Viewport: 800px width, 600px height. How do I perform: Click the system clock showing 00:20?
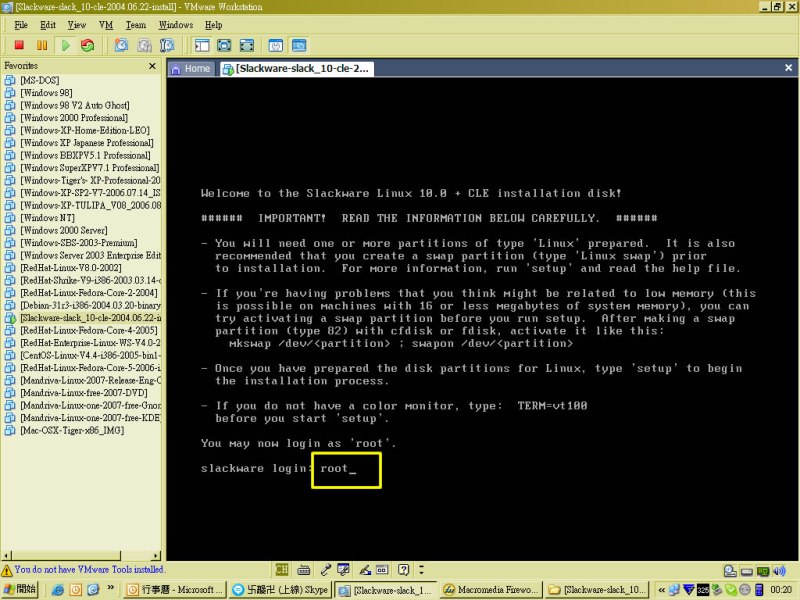pos(781,590)
